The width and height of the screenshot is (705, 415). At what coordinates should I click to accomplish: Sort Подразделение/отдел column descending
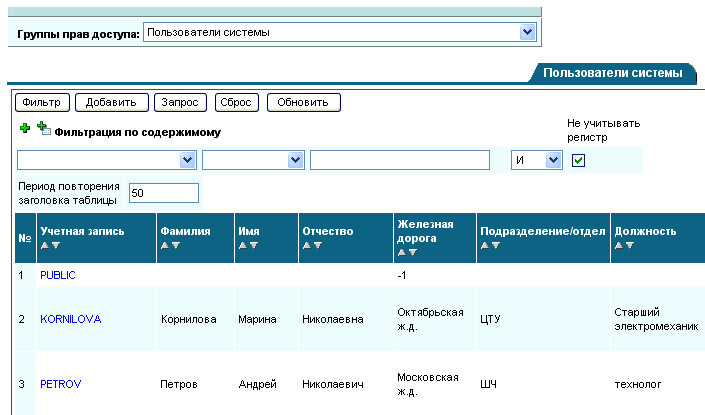pos(495,245)
